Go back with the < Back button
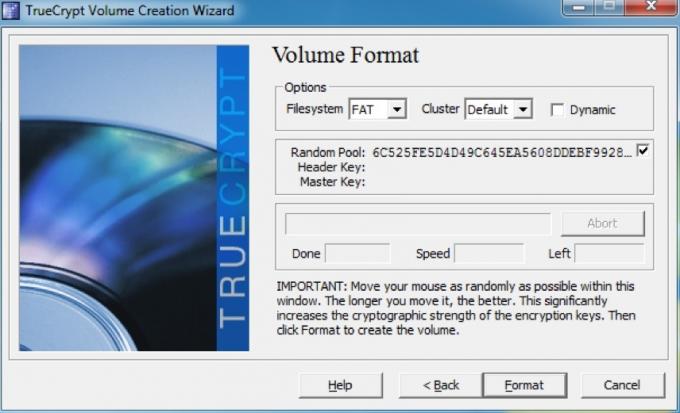Screen dimensions: 680x413 (441, 385)
